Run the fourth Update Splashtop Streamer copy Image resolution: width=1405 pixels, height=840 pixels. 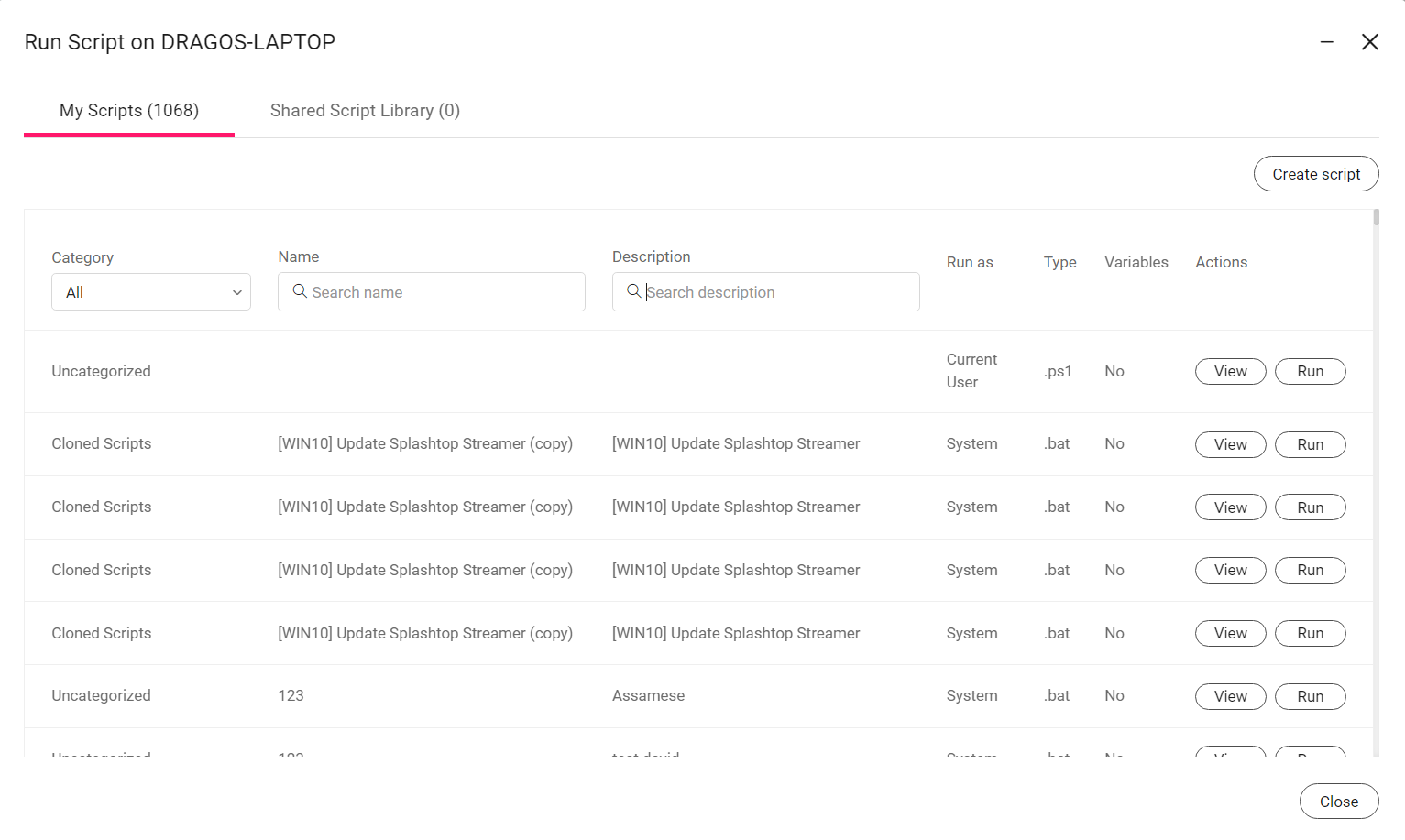coord(1311,633)
